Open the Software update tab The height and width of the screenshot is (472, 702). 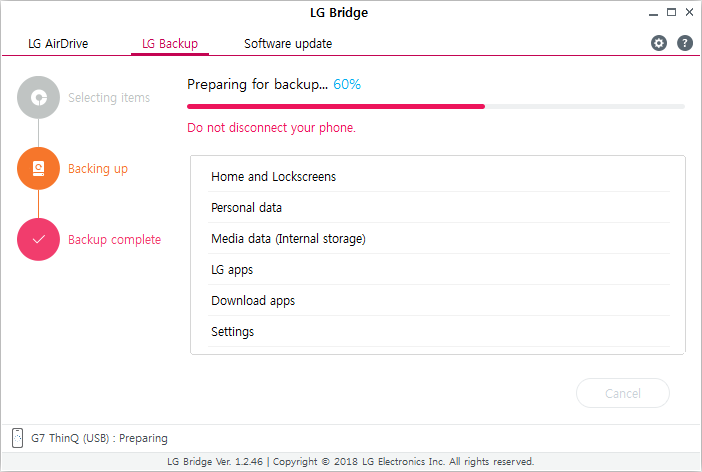(288, 44)
